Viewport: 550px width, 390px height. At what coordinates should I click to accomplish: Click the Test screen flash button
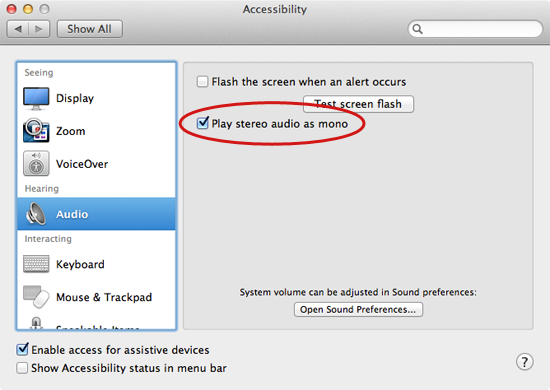click(358, 104)
